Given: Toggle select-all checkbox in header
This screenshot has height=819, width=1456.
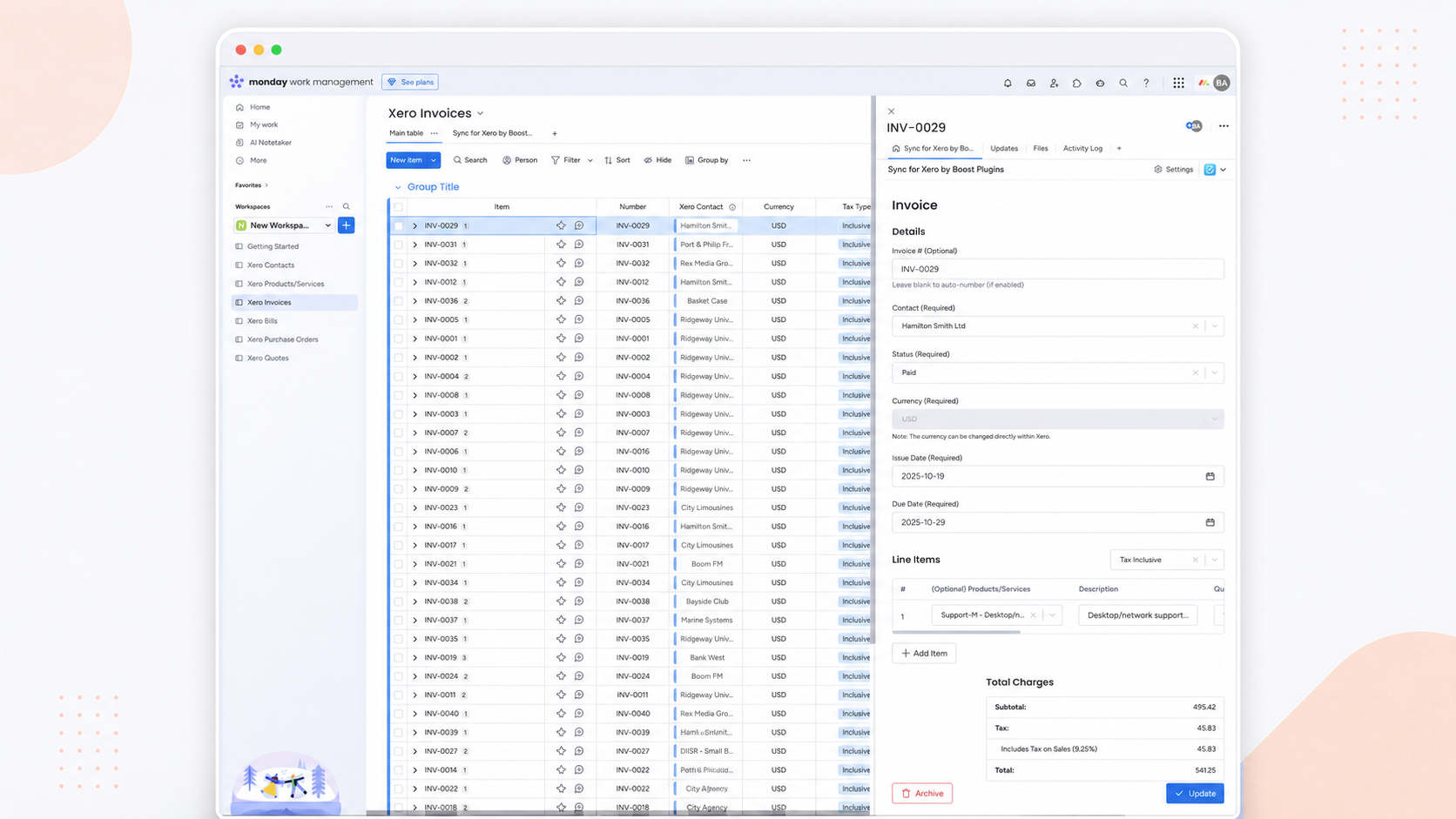Looking at the screenshot, I should (x=399, y=207).
